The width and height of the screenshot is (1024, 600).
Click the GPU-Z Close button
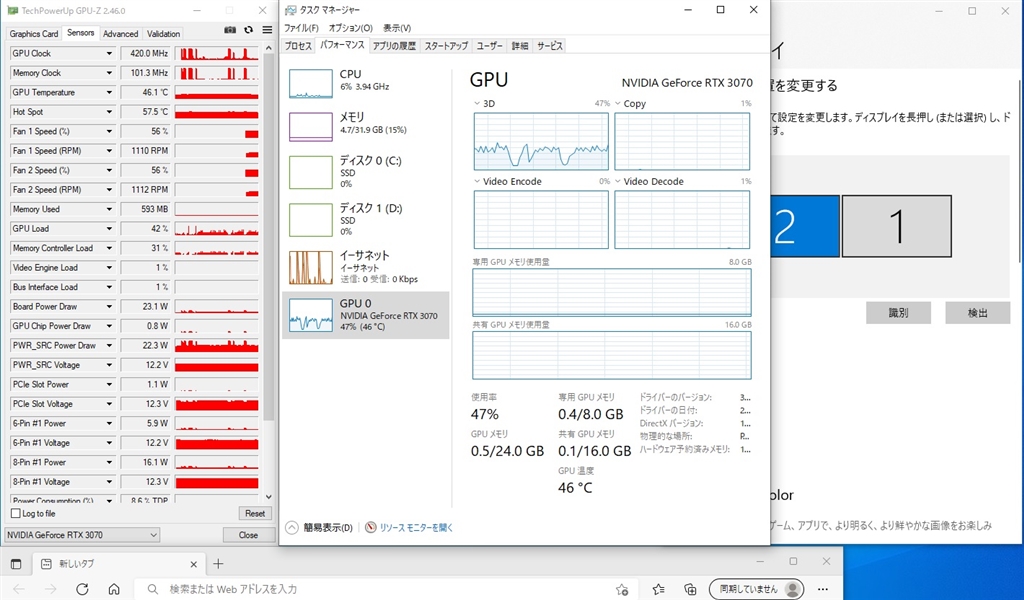(x=248, y=535)
